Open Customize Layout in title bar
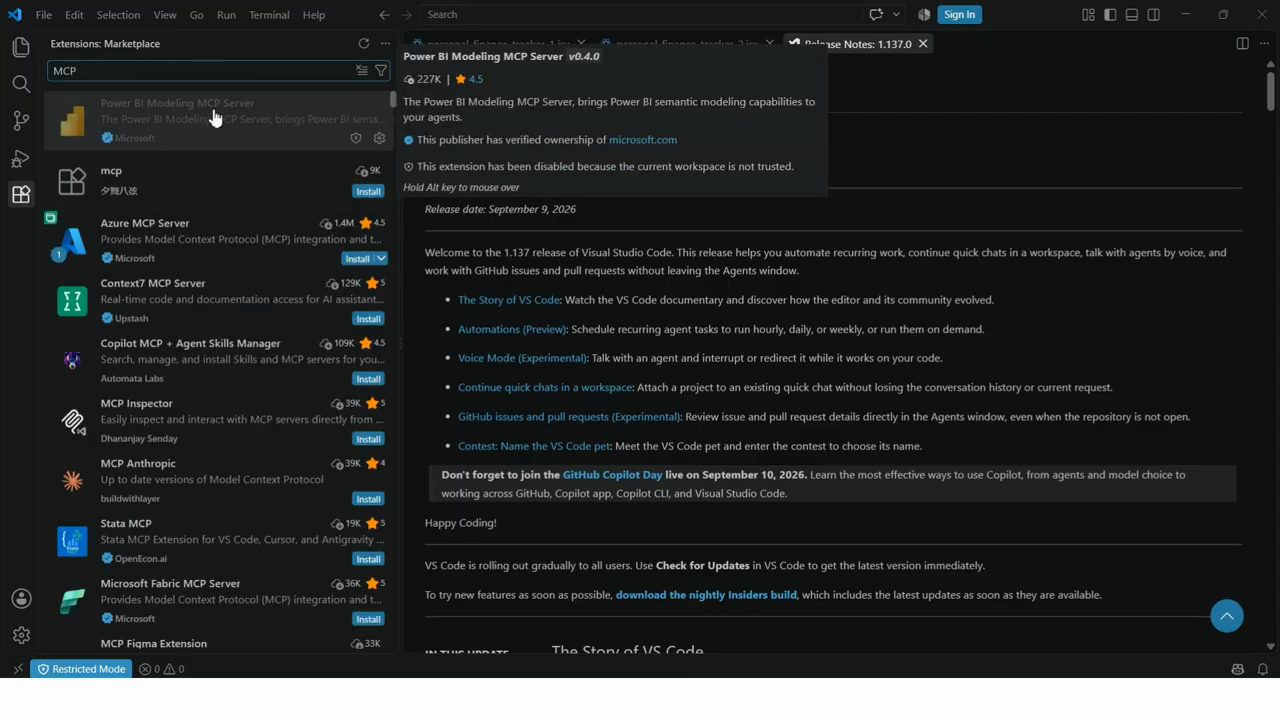Viewport: 1280px width, 720px height. [1088, 14]
